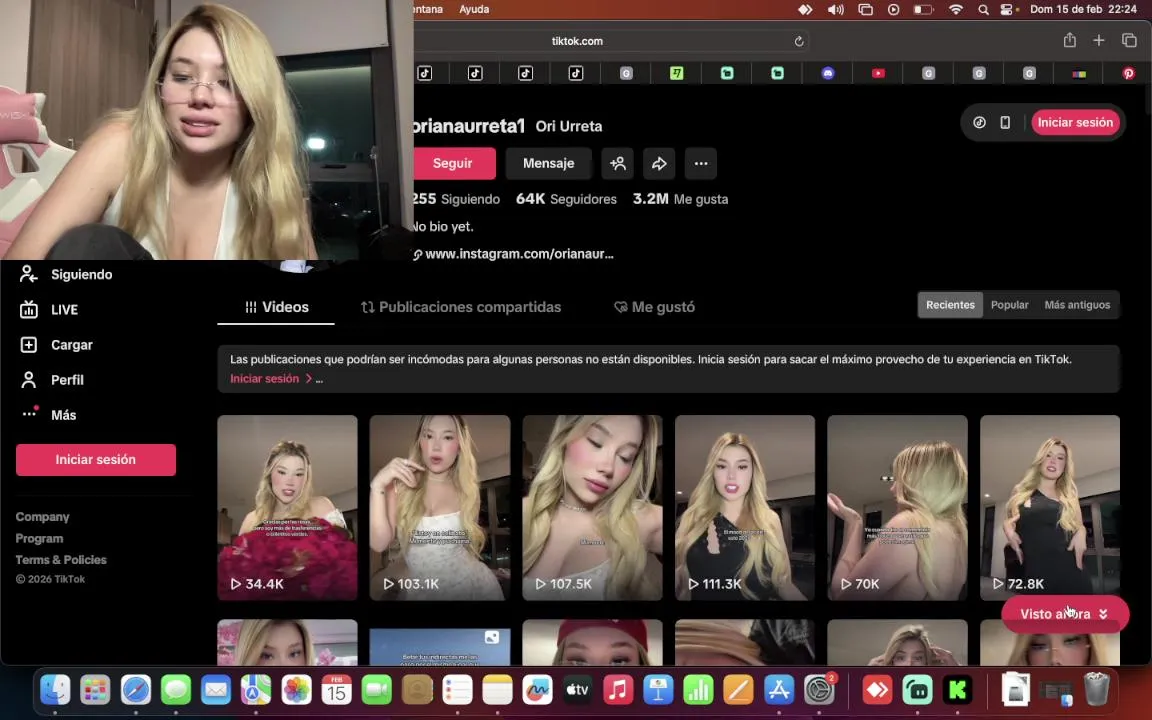The height and width of the screenshot is (720, 1152).
Task: Open Finder from the Dock
Action: [55, 690]
